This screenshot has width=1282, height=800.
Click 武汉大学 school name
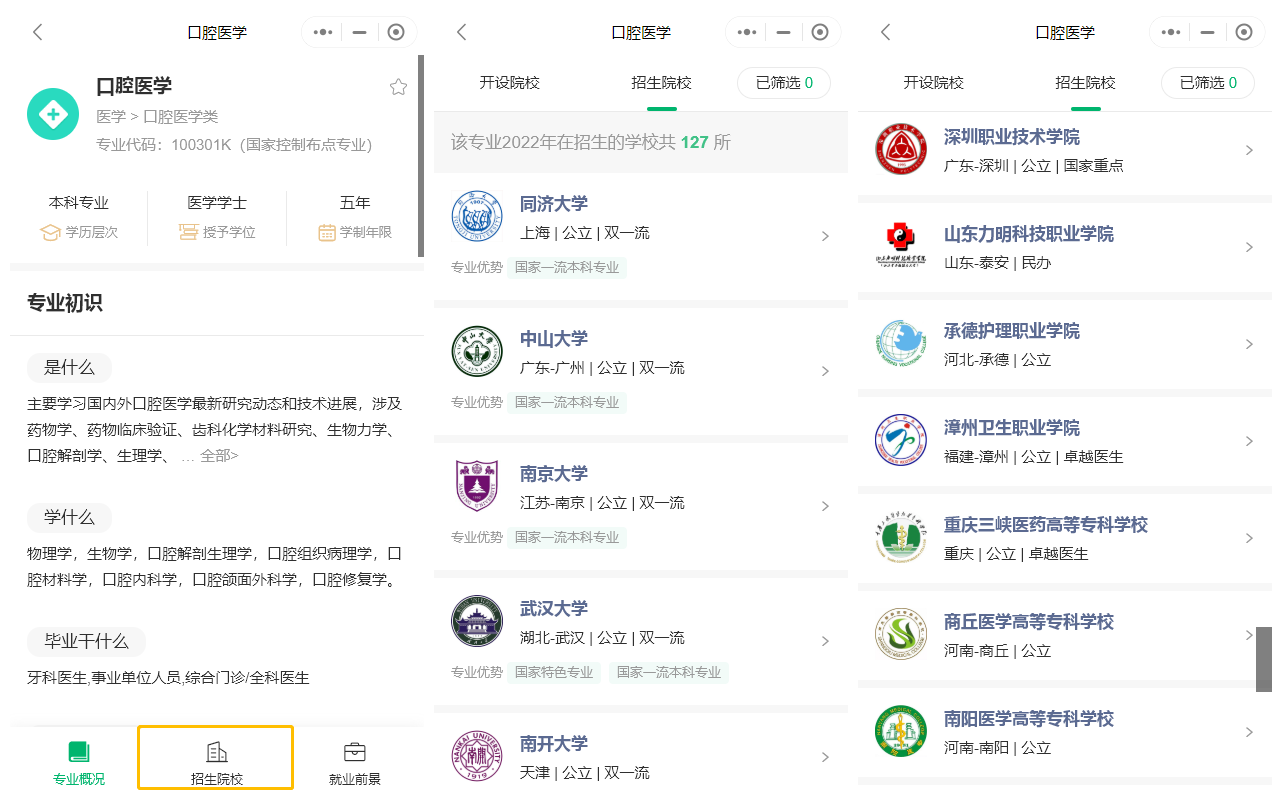(x=554, y=609)
